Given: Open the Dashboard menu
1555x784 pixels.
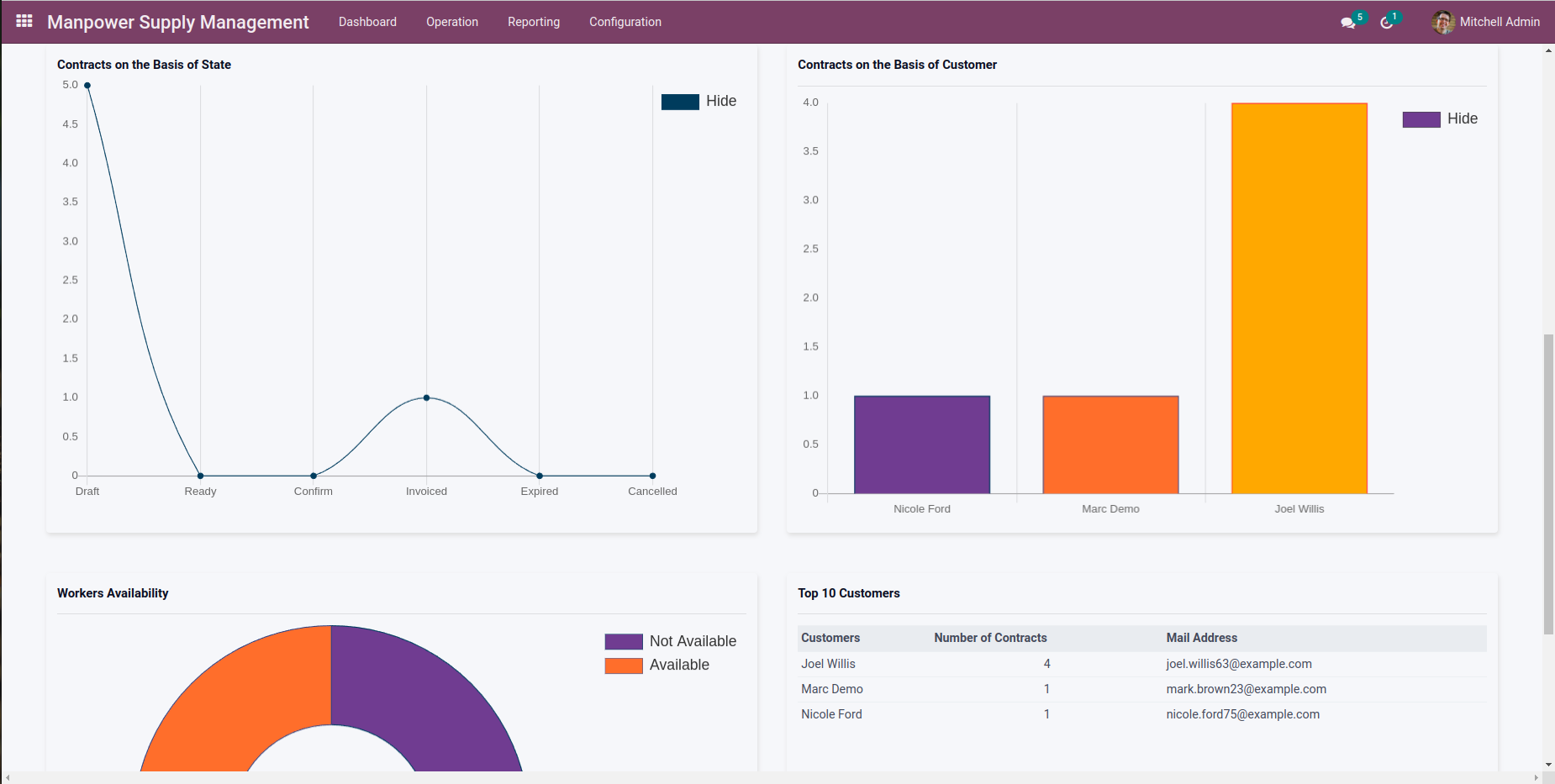Looking at the screenshot, I should (x=367, y=22).
